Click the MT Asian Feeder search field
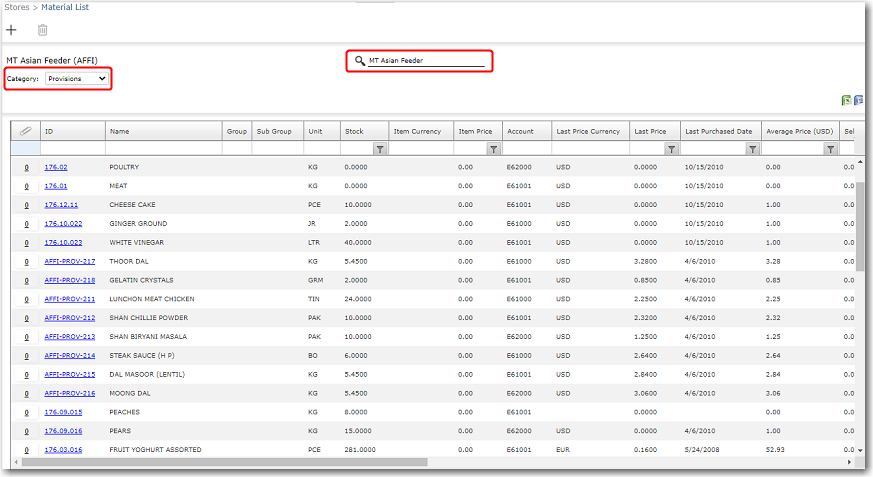 pyautogui.click(x=425, y=61)
